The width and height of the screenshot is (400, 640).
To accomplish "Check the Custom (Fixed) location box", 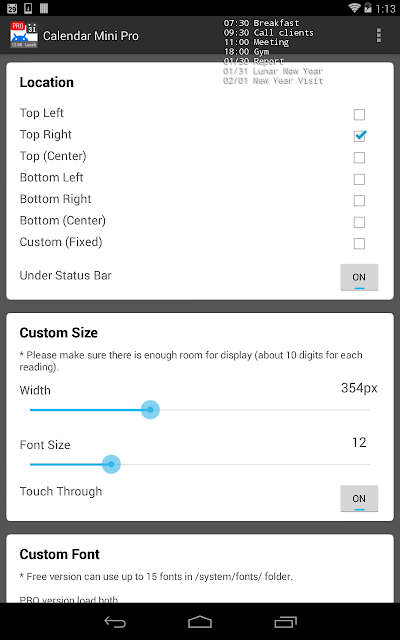I will tap(359, 244).
